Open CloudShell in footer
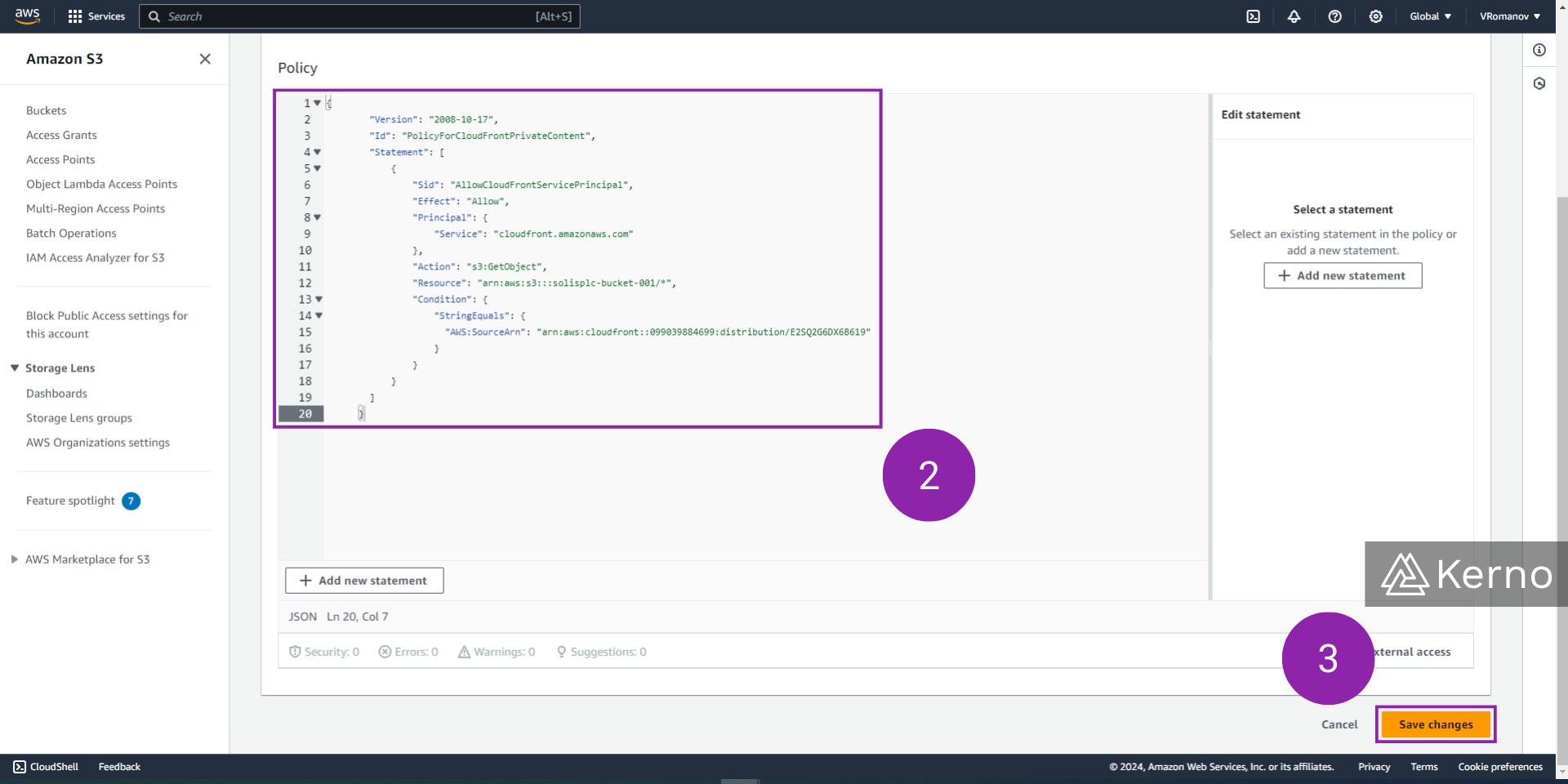 (46, 767)
